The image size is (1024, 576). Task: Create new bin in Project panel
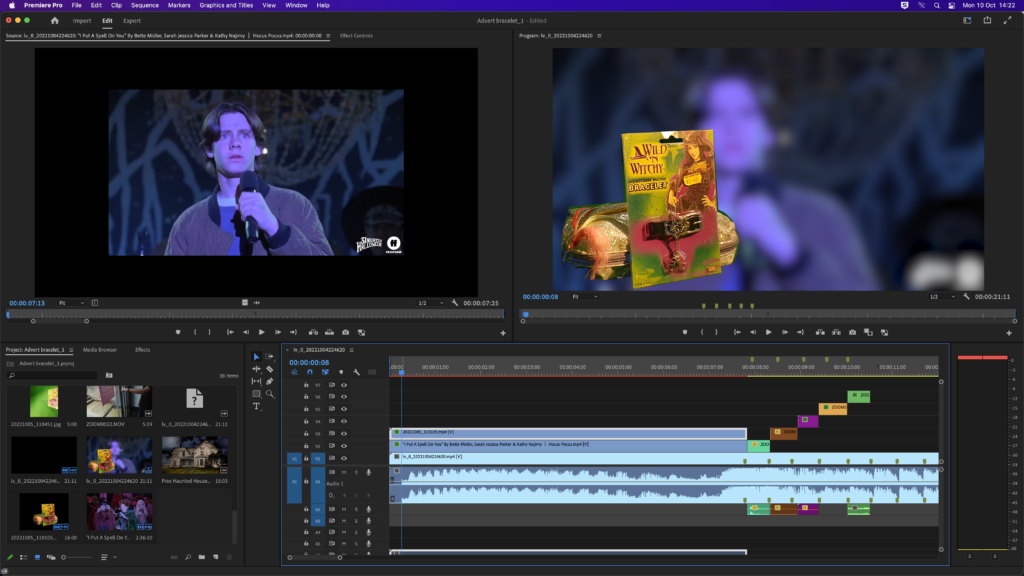202,557
